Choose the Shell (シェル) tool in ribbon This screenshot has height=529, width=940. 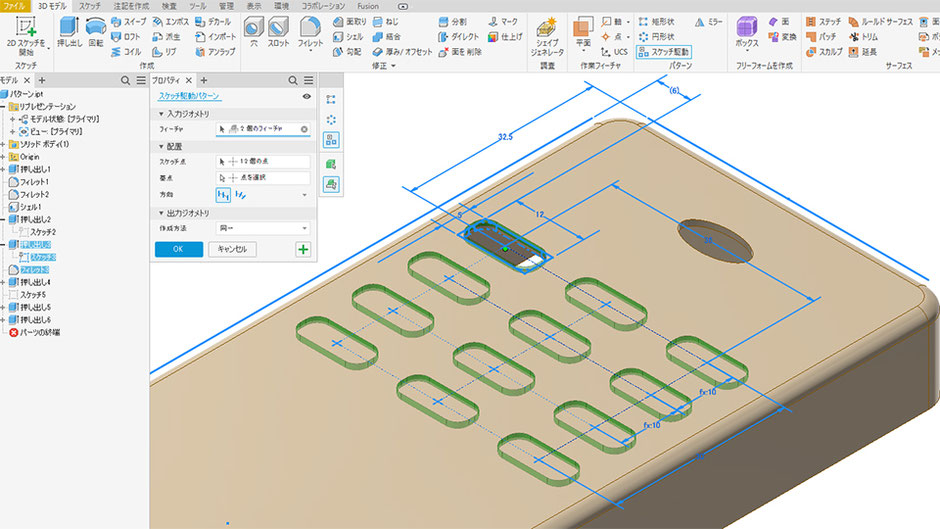coord(348,37)
